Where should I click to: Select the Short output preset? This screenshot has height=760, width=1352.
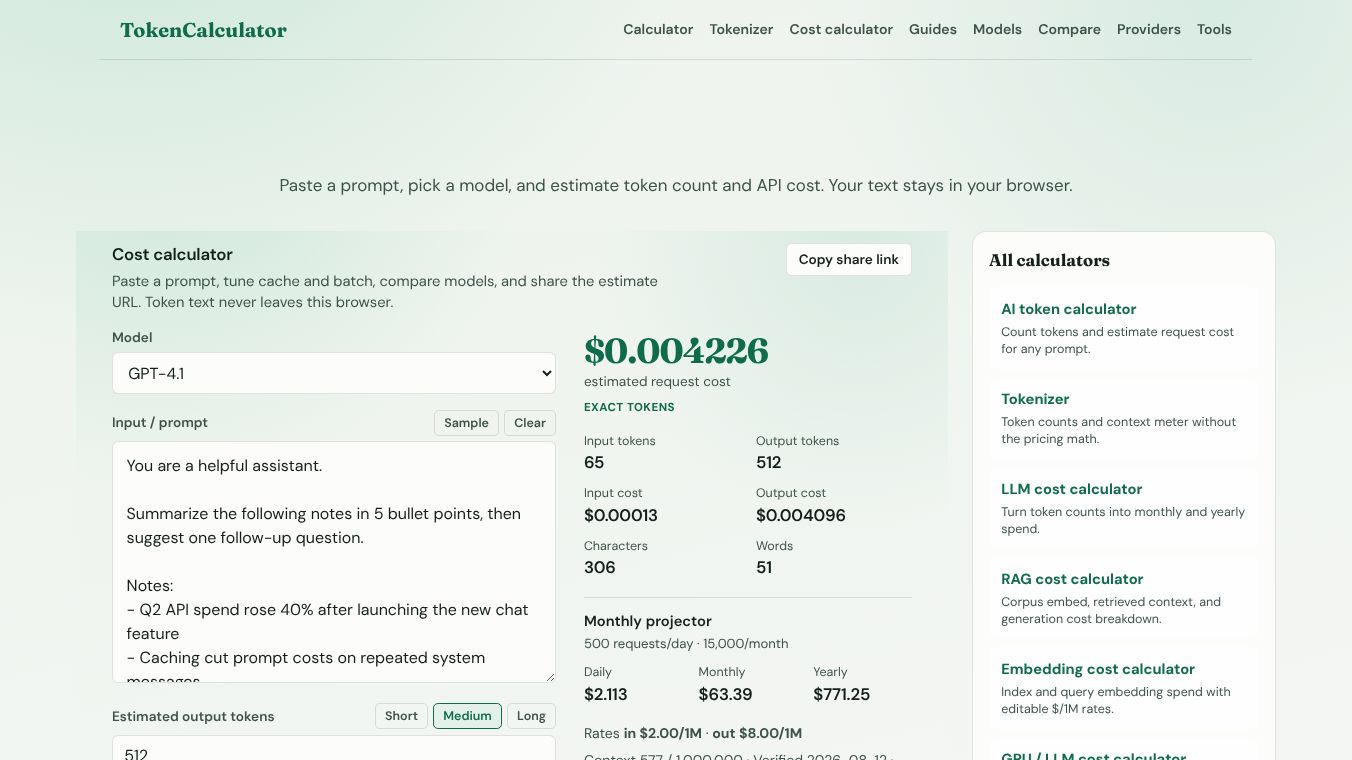(x=401, y=716)
